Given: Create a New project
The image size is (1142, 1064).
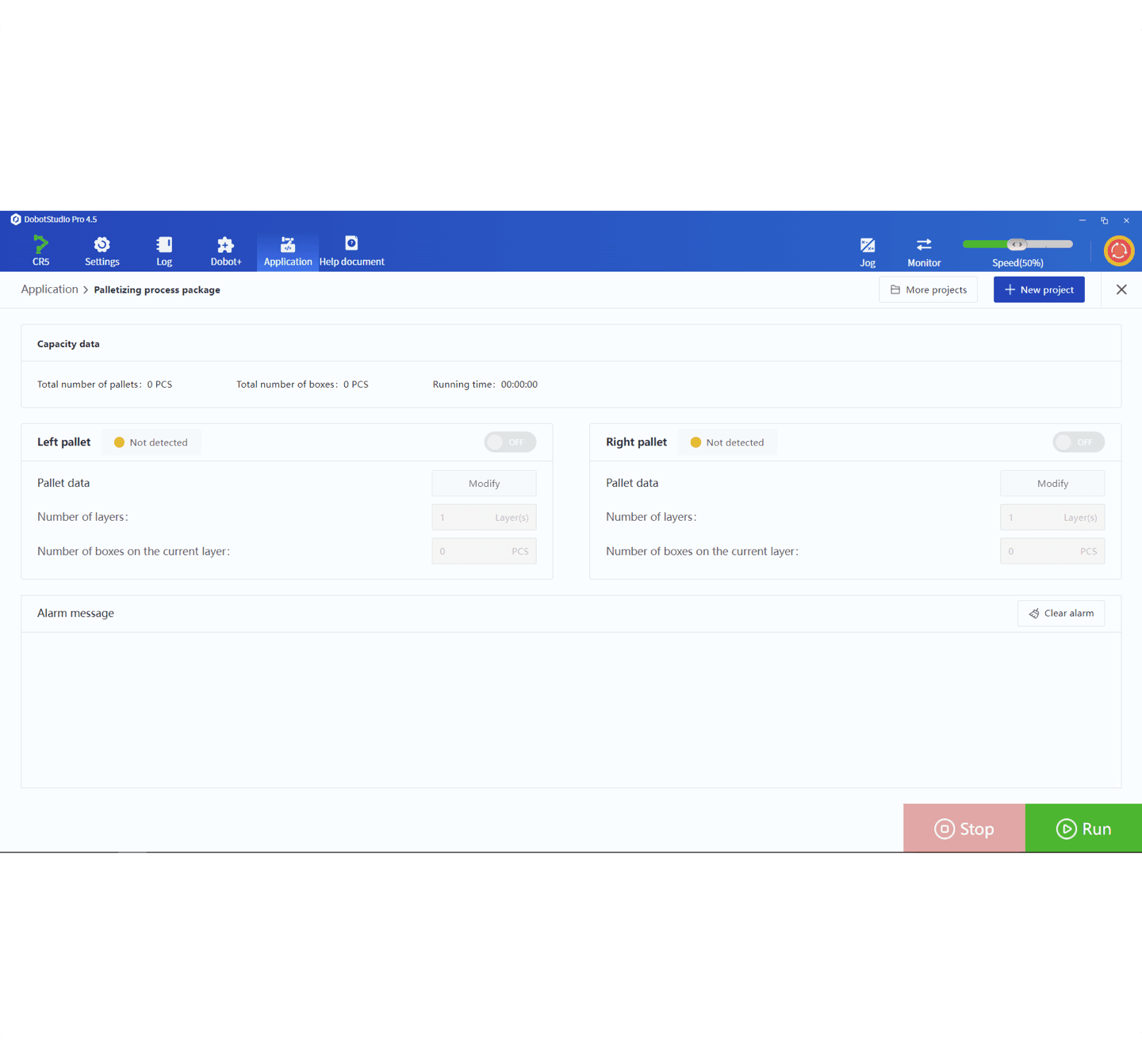Looking at the screenshot, I should (x=1038, y=290).
